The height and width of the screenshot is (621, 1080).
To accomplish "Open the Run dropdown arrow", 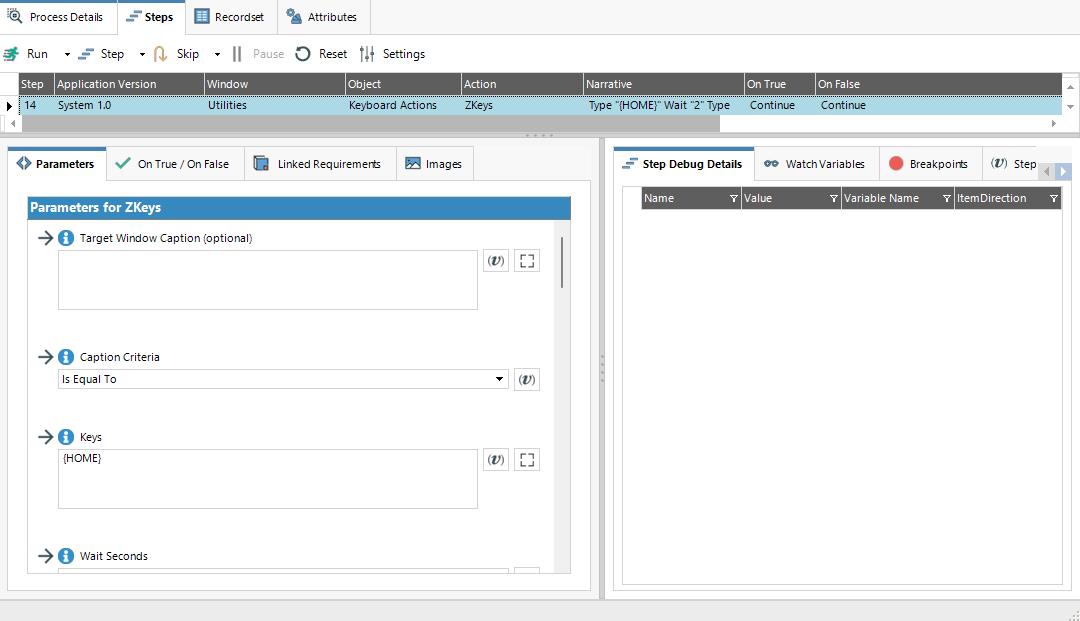I will click(67, 54).
